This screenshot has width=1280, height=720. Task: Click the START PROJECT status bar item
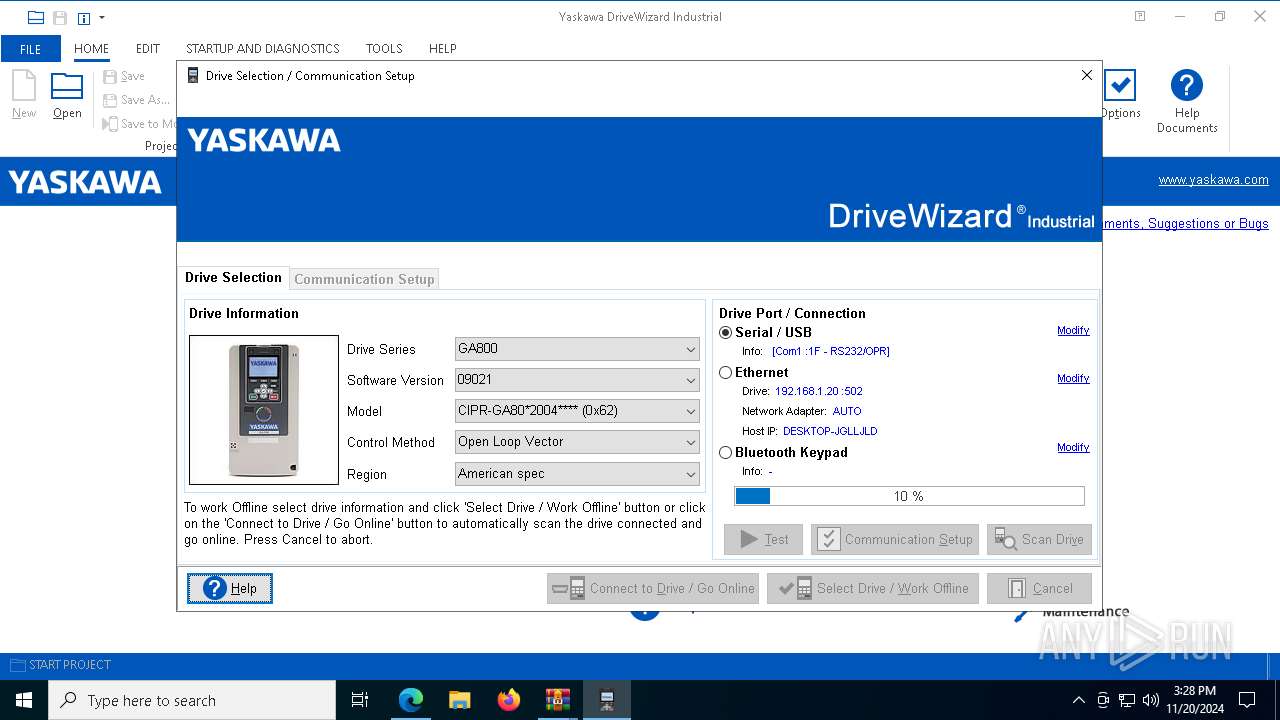(61, 665)
